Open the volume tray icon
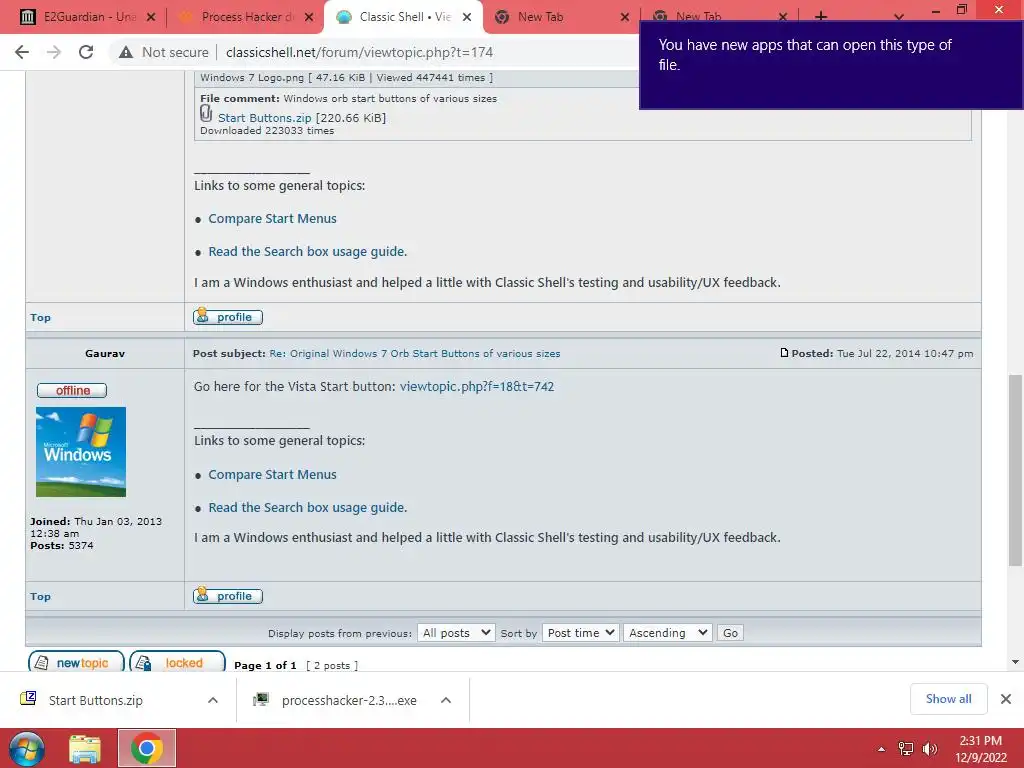The height and width of the screenshot is (768, 1024). (x=929, y=749)
